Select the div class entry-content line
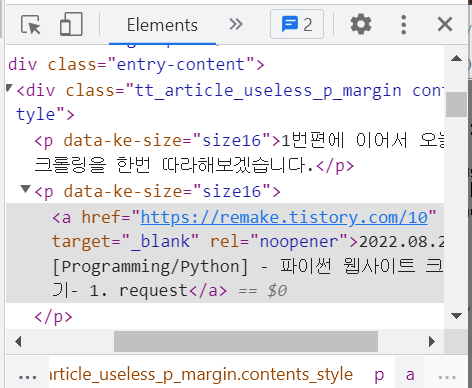This screenshot has height=388, width=472. click(136, 65)
